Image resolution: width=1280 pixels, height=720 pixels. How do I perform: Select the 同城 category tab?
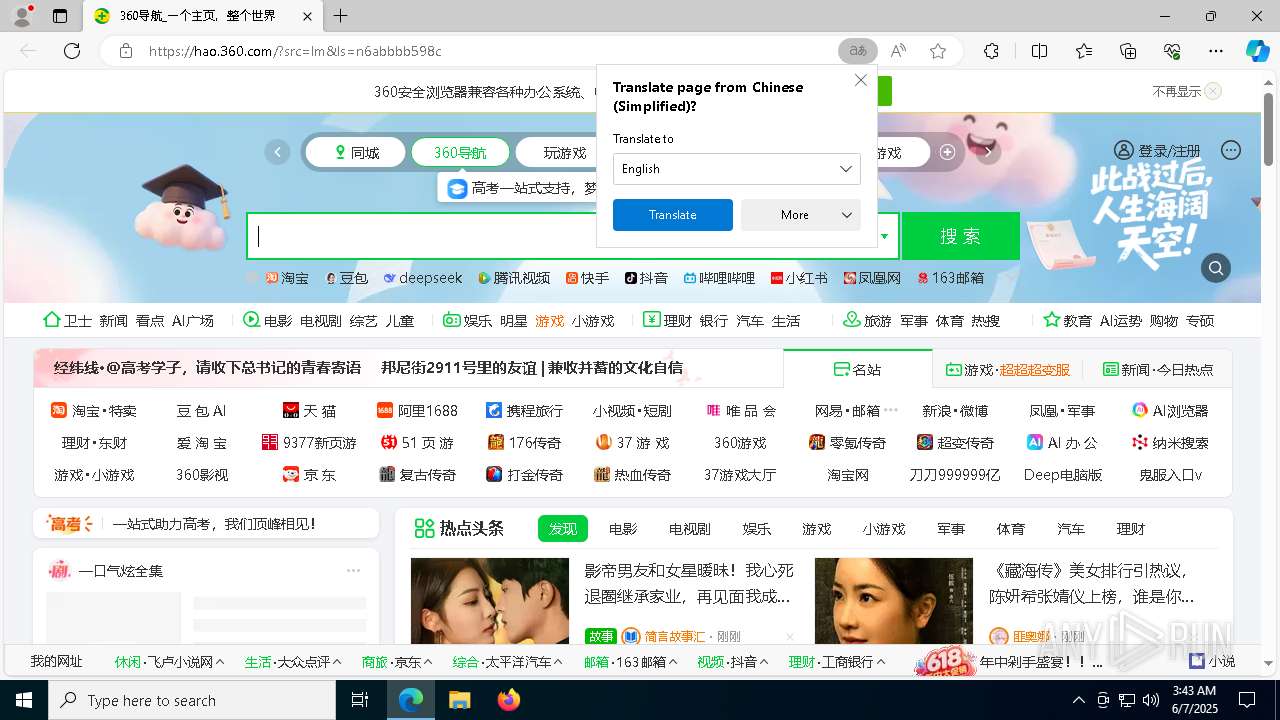coord(355,152)
